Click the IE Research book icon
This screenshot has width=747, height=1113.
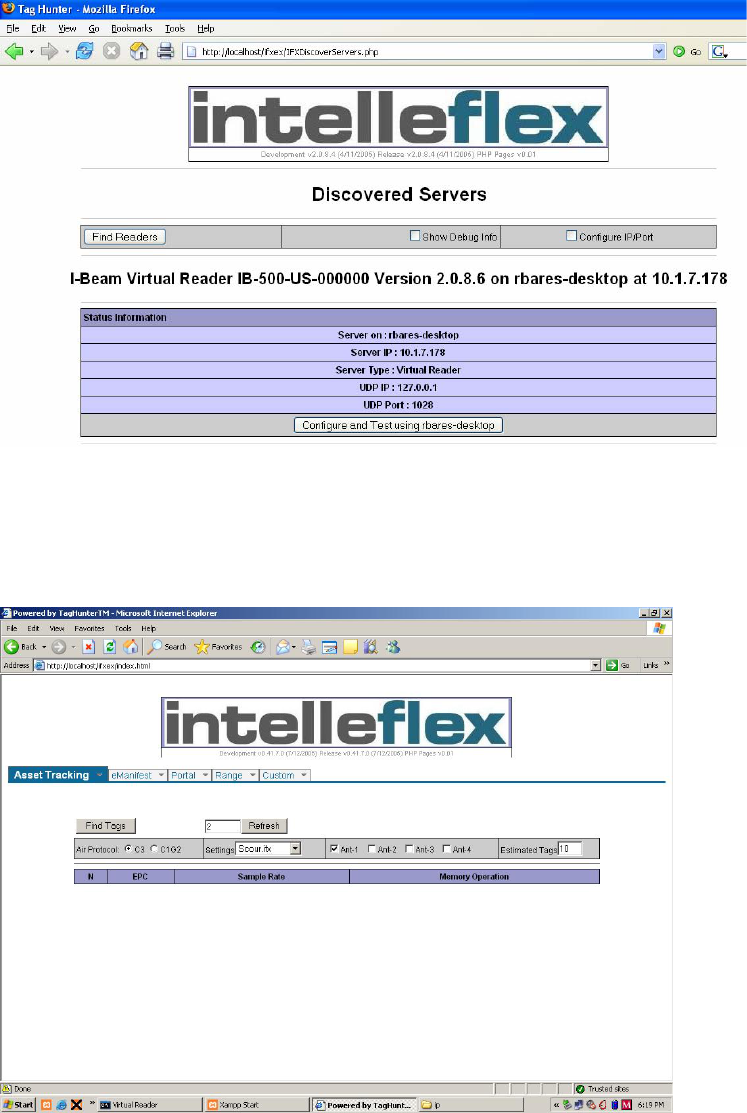(371, 647)
